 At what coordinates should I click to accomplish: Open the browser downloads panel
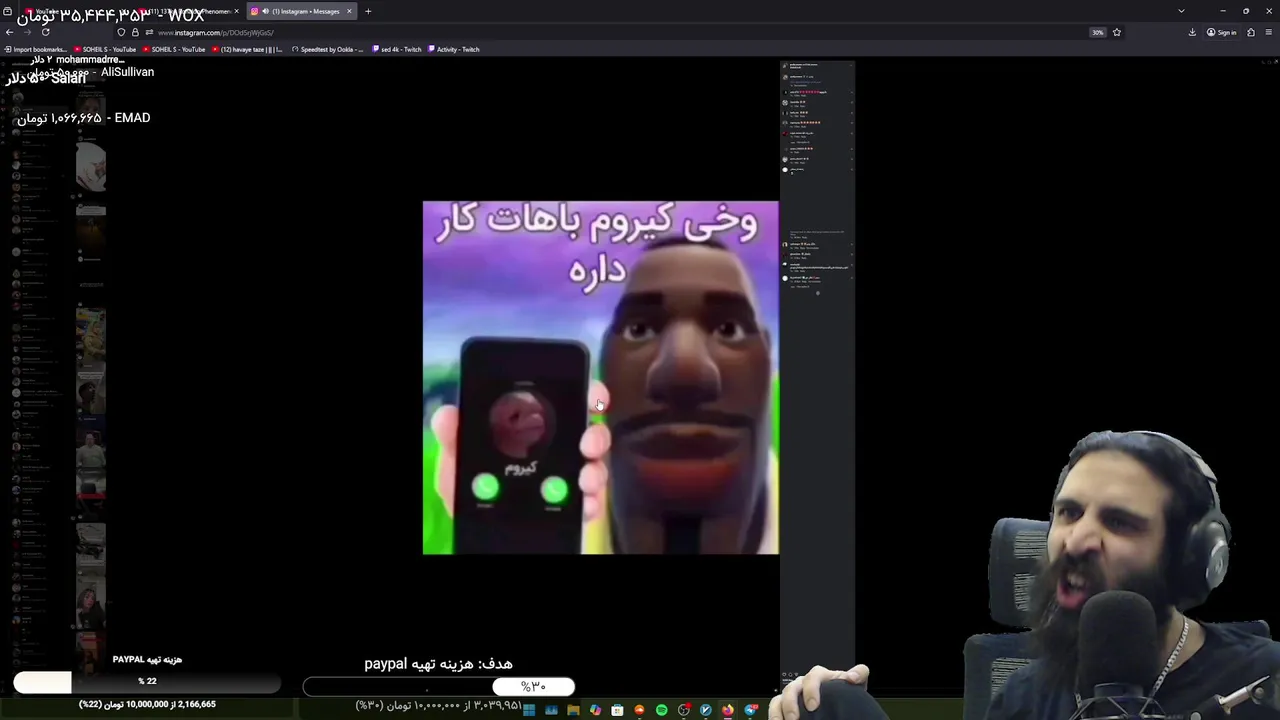coord(1192,32)
